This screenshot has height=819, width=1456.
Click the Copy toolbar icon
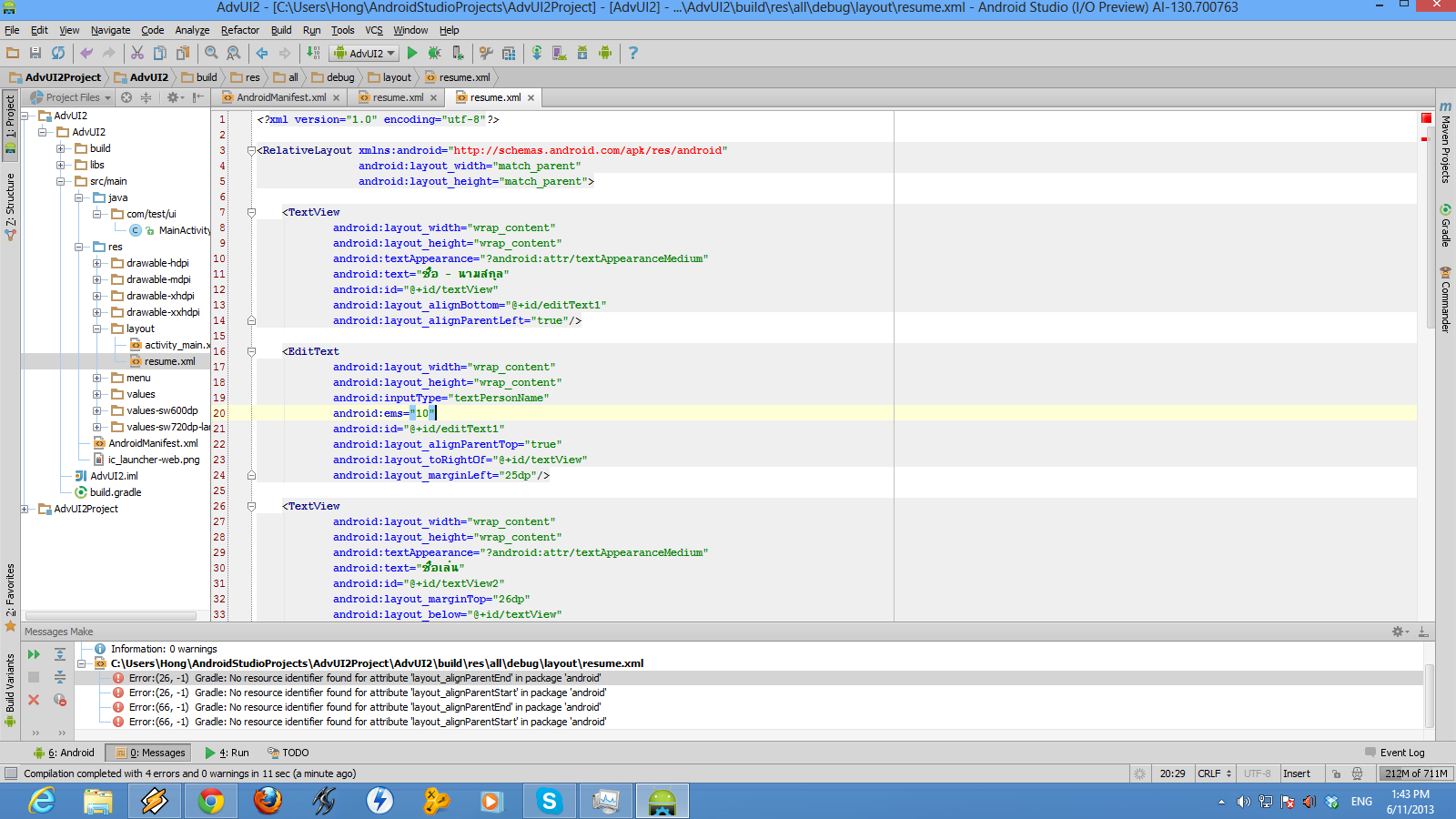160,54
